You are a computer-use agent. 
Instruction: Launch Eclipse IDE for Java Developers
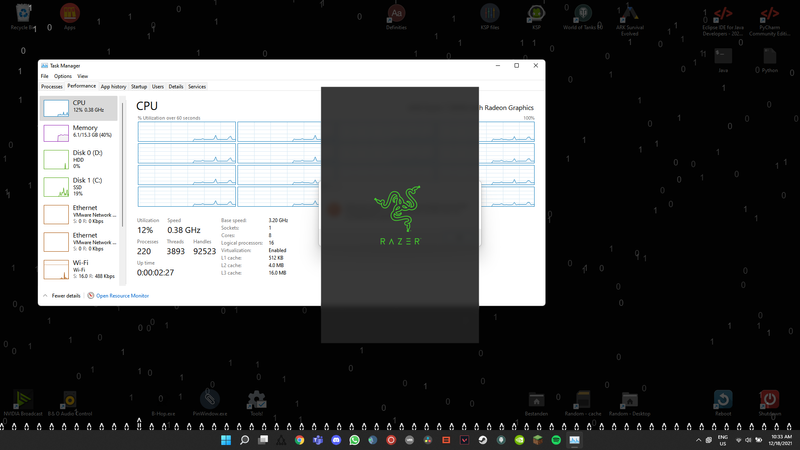723,21
